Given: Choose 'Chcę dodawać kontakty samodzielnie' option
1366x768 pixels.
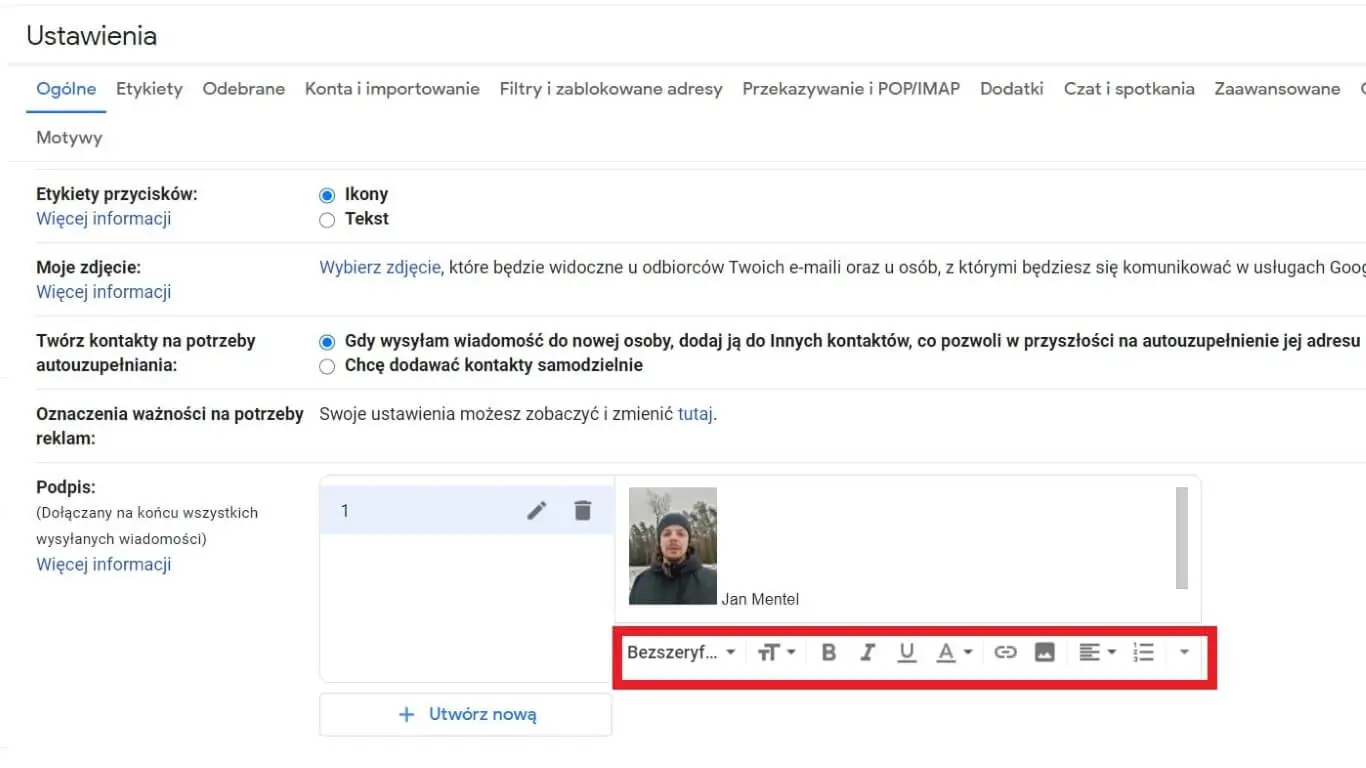Looking at the screenshot, I should [x=327, y=367].
